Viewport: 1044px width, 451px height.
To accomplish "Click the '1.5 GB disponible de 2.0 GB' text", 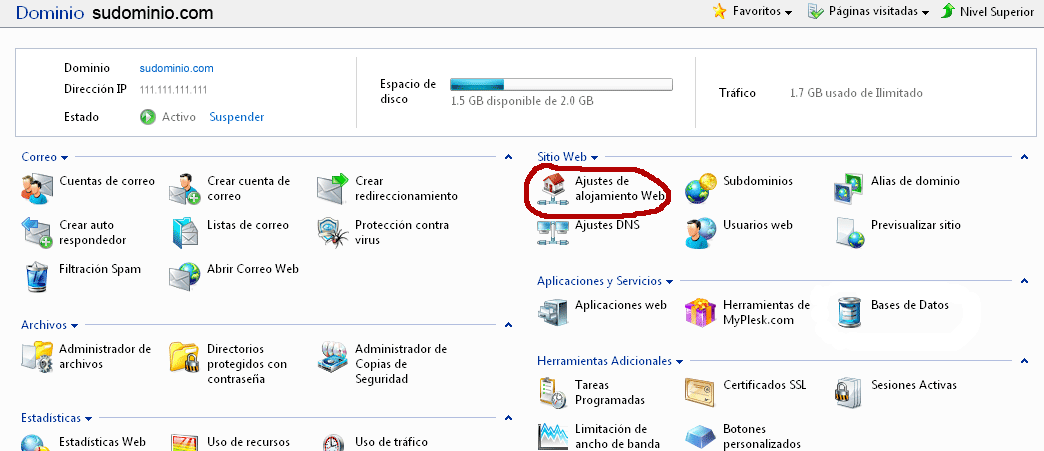I will tap(522, 102).
